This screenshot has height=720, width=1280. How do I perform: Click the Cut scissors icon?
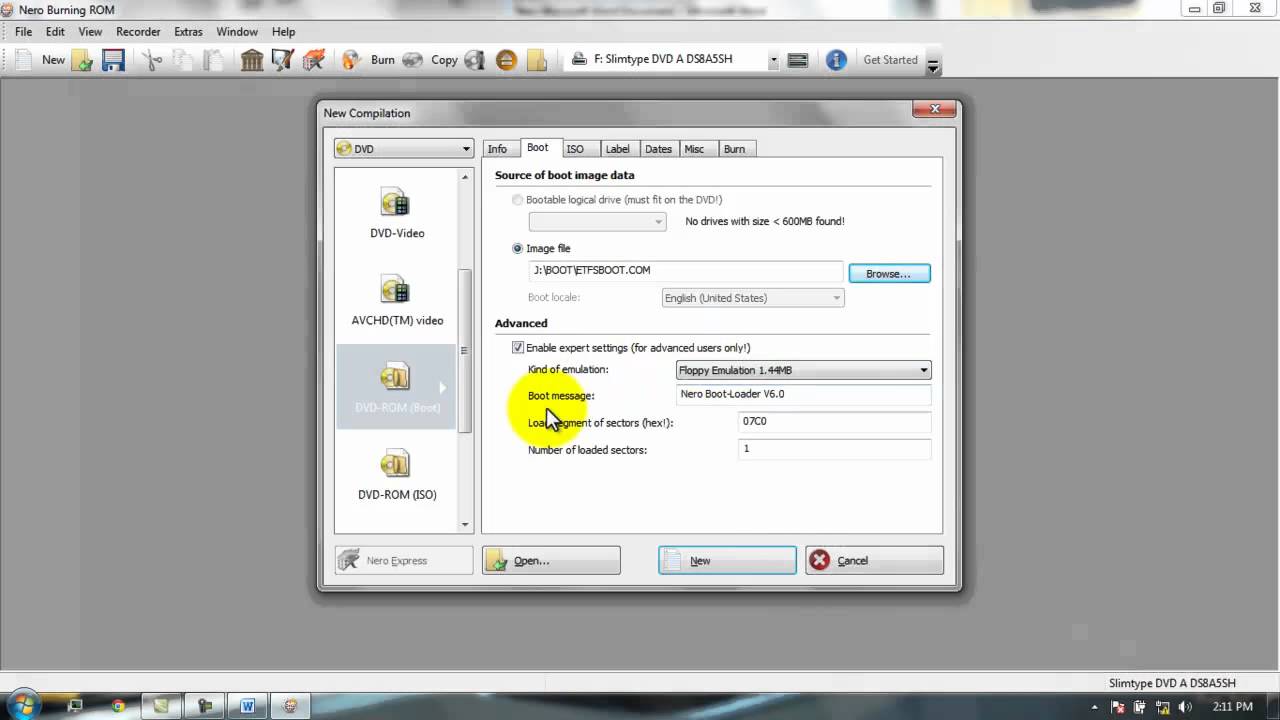152,60
